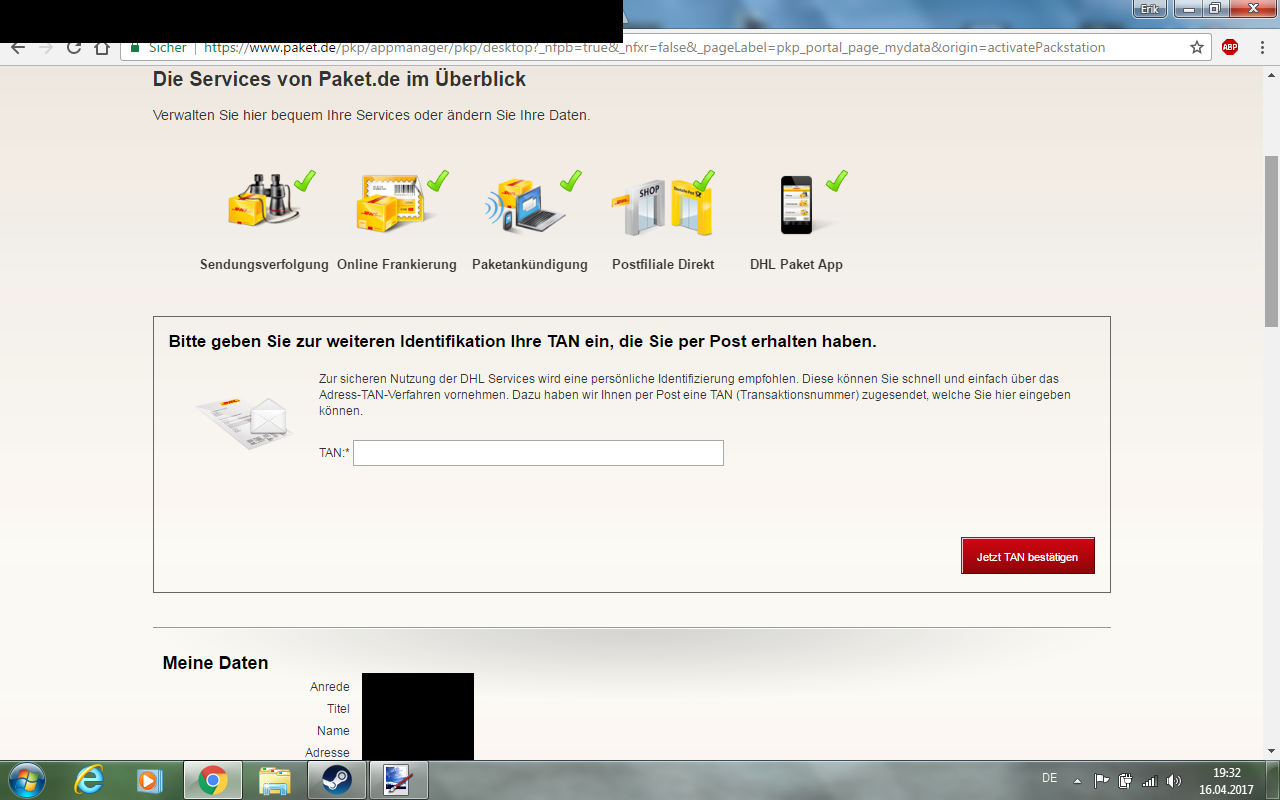View site security info via Sicher
Viewport: 1280px width, 800px height.
[x=158, y=47]
